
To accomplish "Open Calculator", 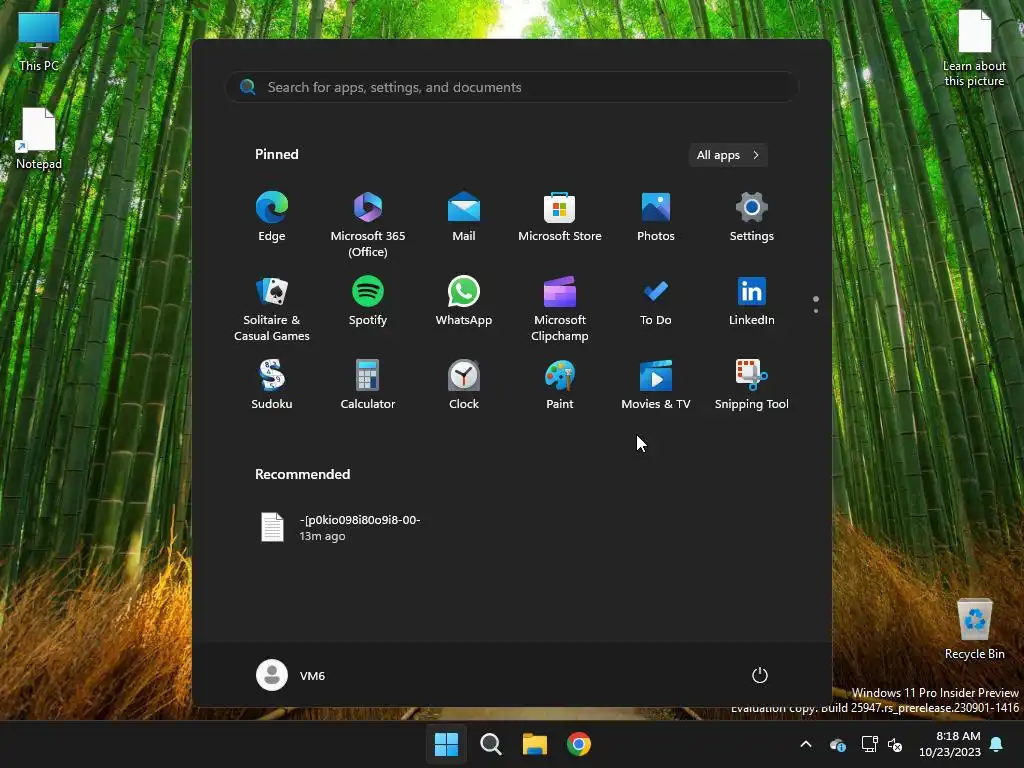I will (x=368, y=385).
